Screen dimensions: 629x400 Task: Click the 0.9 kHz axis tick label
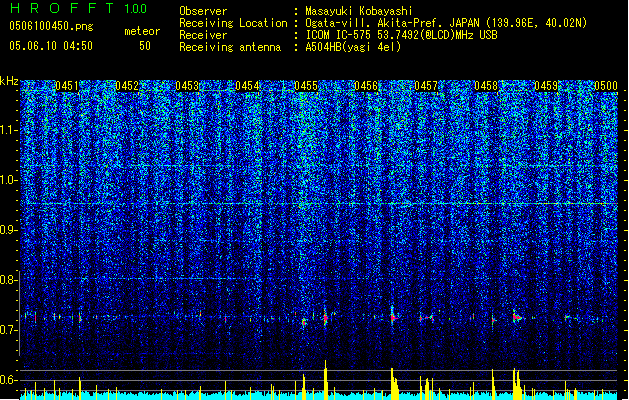pos(8,230)
